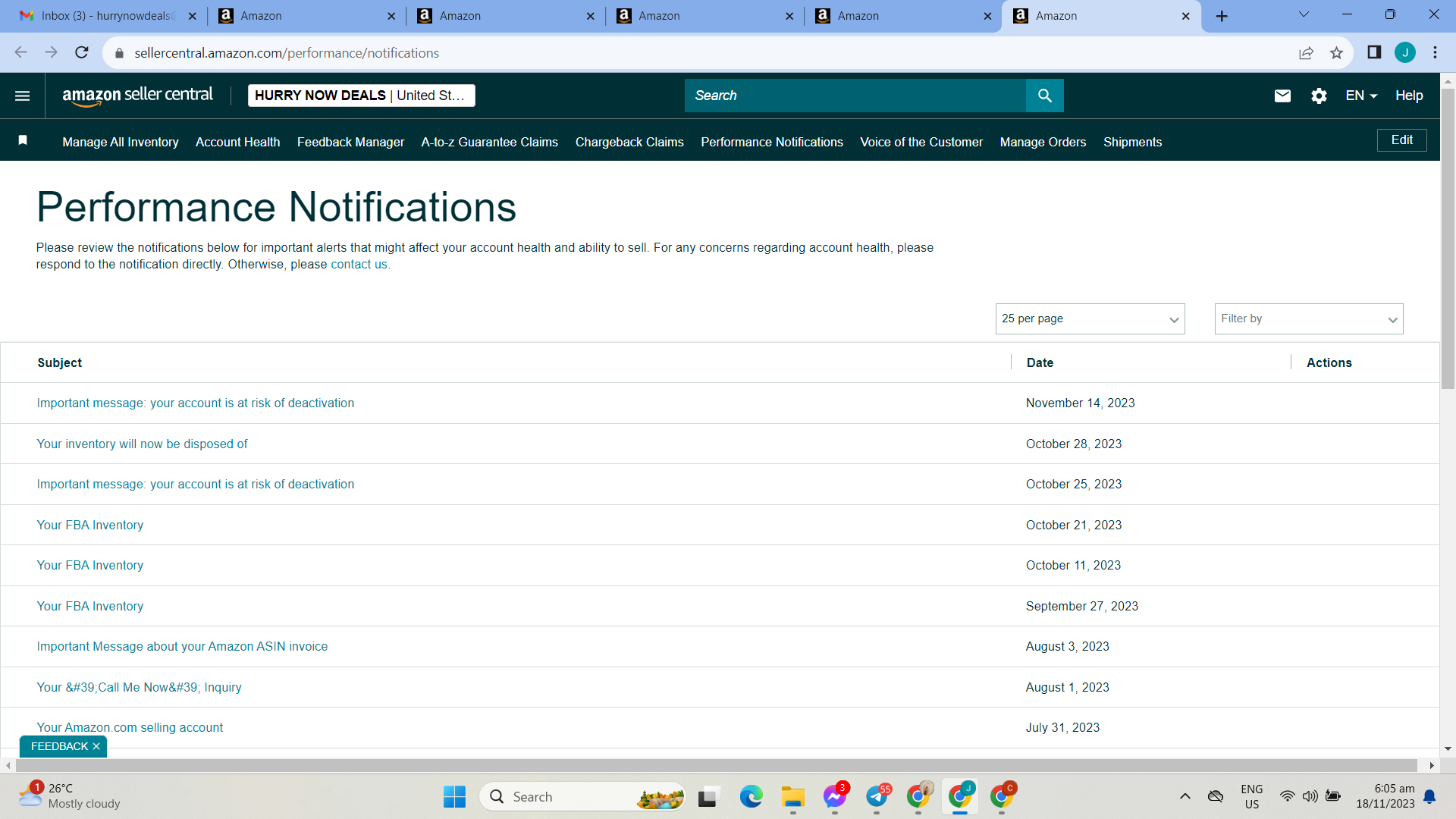Viewport: 1456px width, 819px height.
Task: Open the settings gear icon
Action: pos(1319,96)
